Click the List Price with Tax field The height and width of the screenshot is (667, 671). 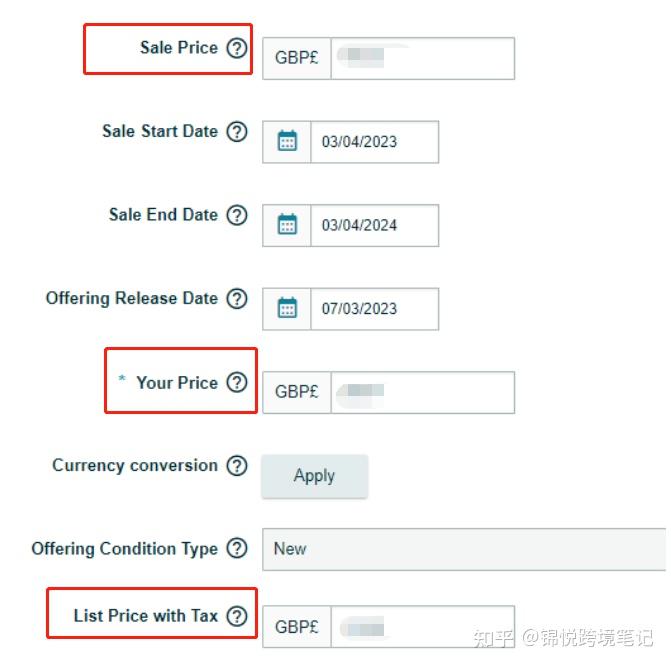pyautogui.click(x=422, y=627)
